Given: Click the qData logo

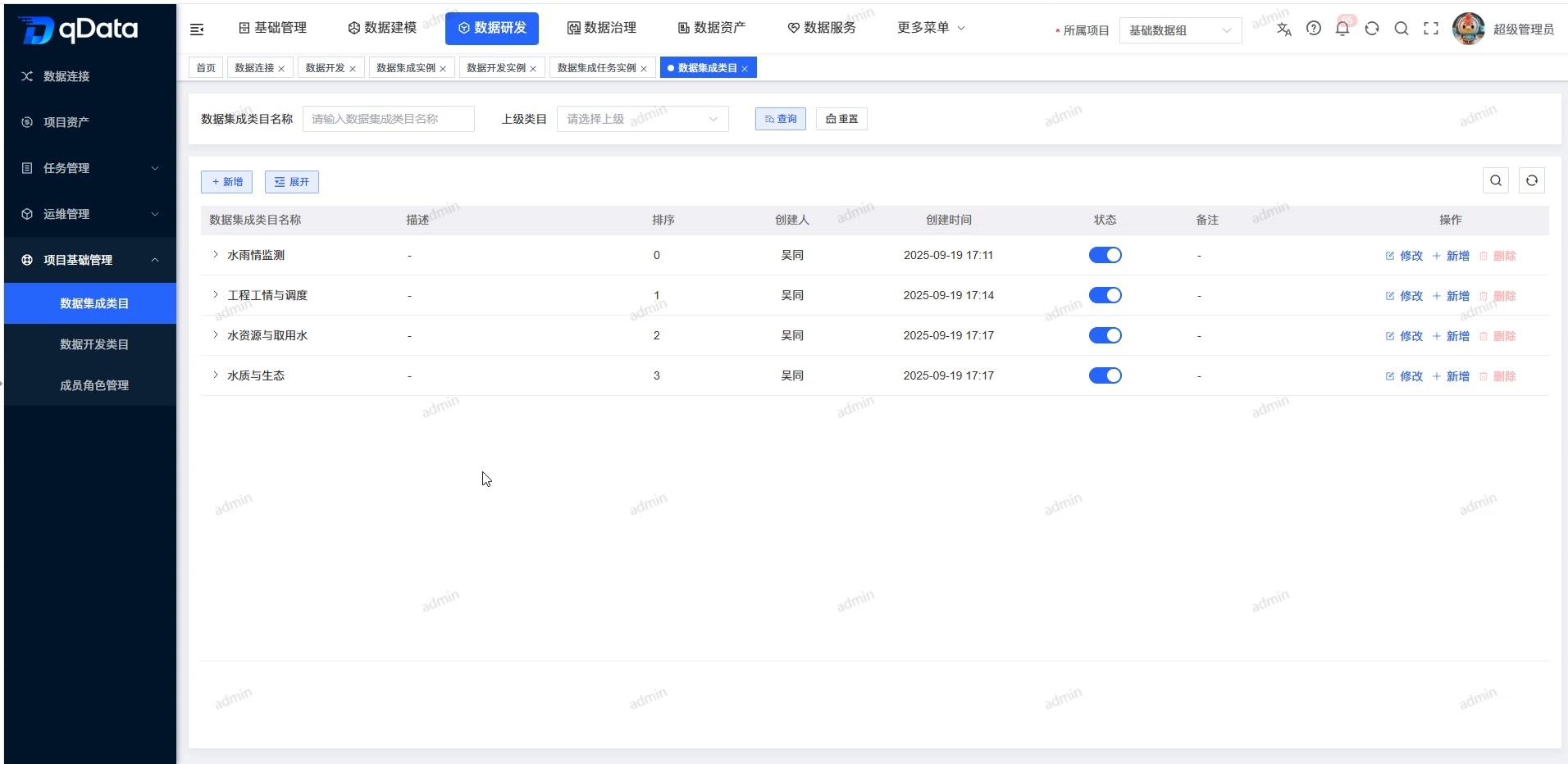Looking at the screenshot, I should tap(78, 30).
